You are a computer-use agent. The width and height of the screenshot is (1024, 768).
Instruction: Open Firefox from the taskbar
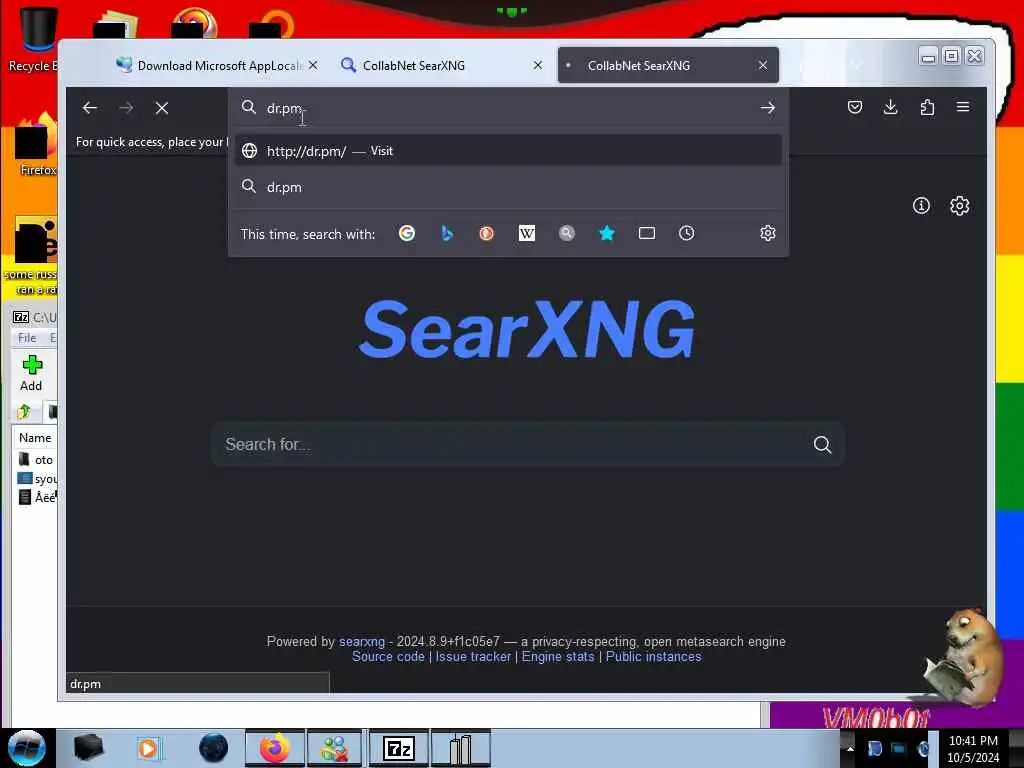point(275,748)
